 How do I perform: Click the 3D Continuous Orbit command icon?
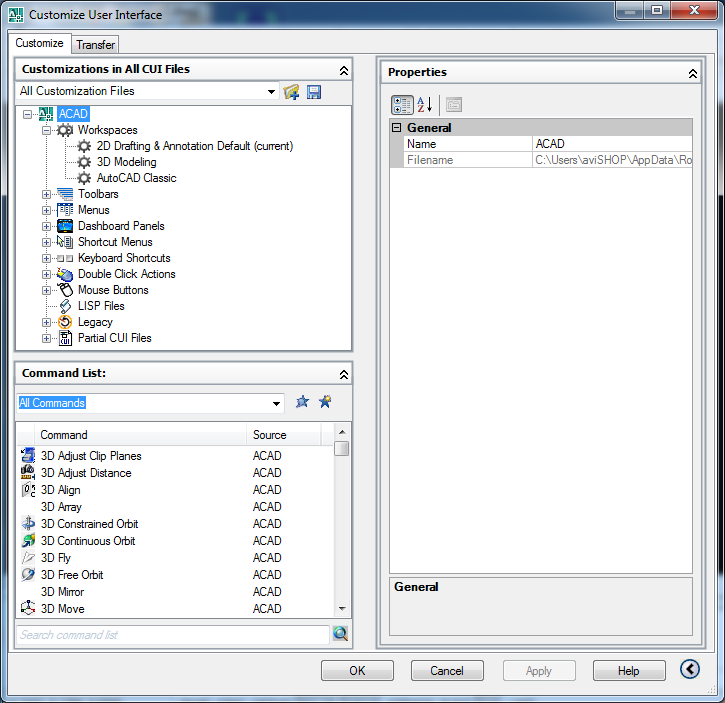point(28,540)
